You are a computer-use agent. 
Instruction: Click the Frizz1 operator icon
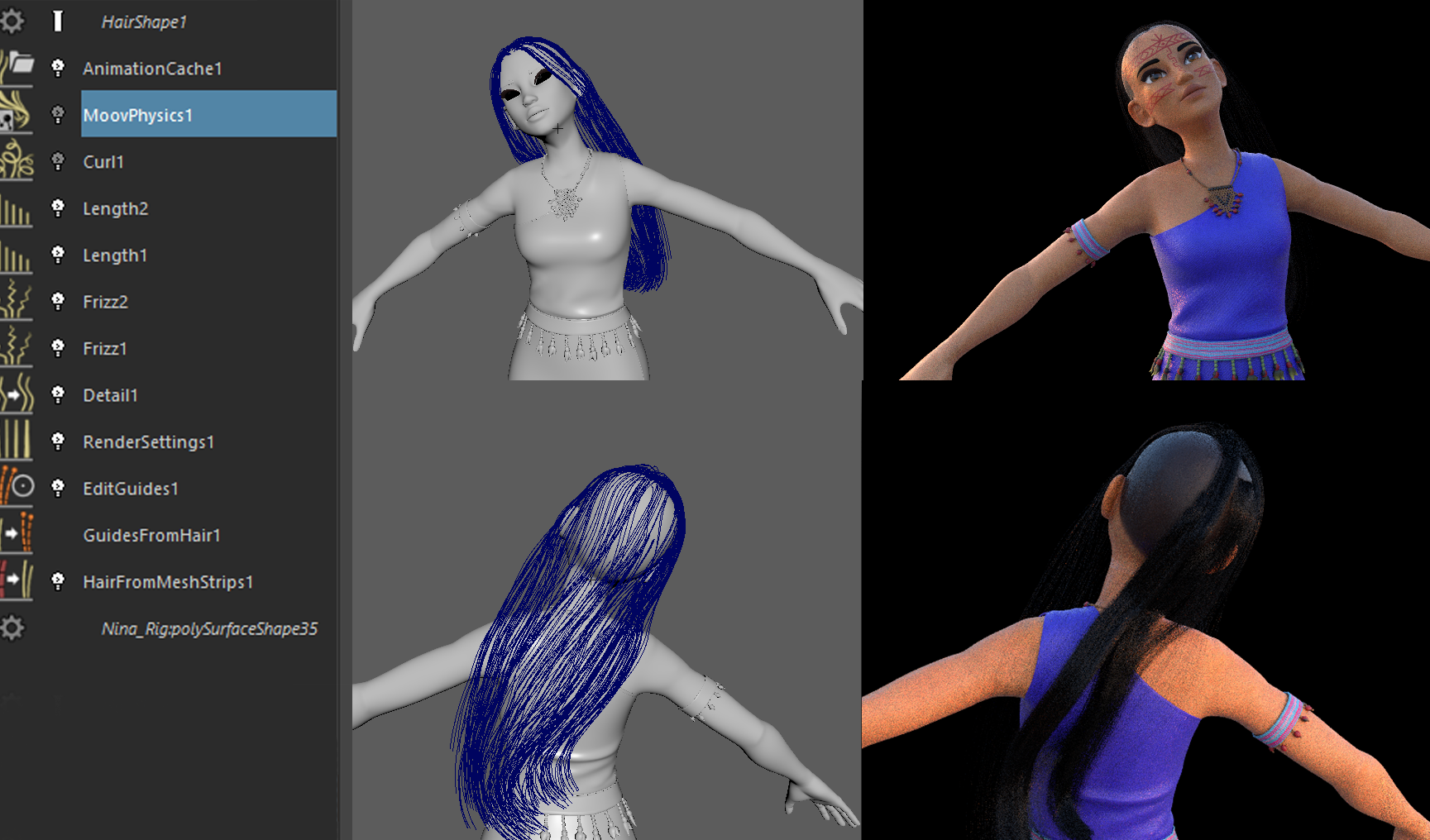[x=17, y=348]
